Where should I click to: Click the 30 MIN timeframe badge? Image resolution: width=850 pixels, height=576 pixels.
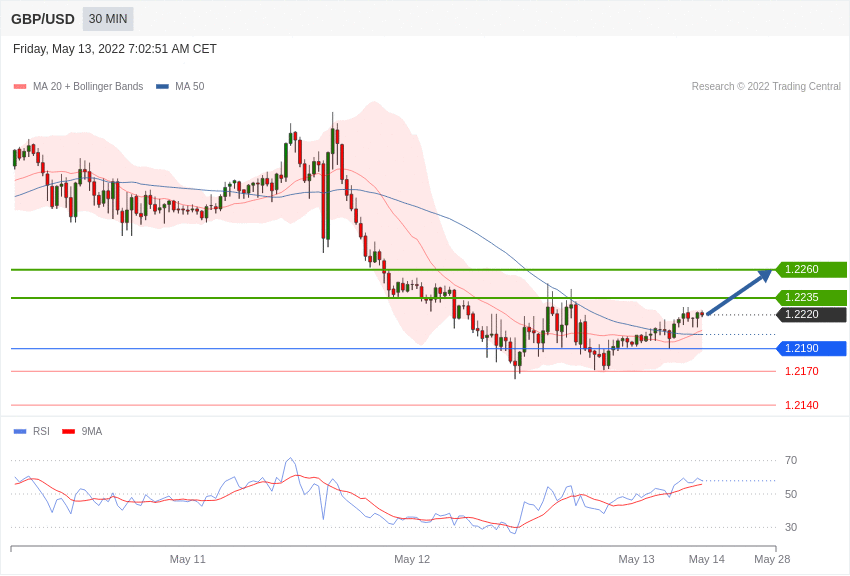[x=108, y=19]
